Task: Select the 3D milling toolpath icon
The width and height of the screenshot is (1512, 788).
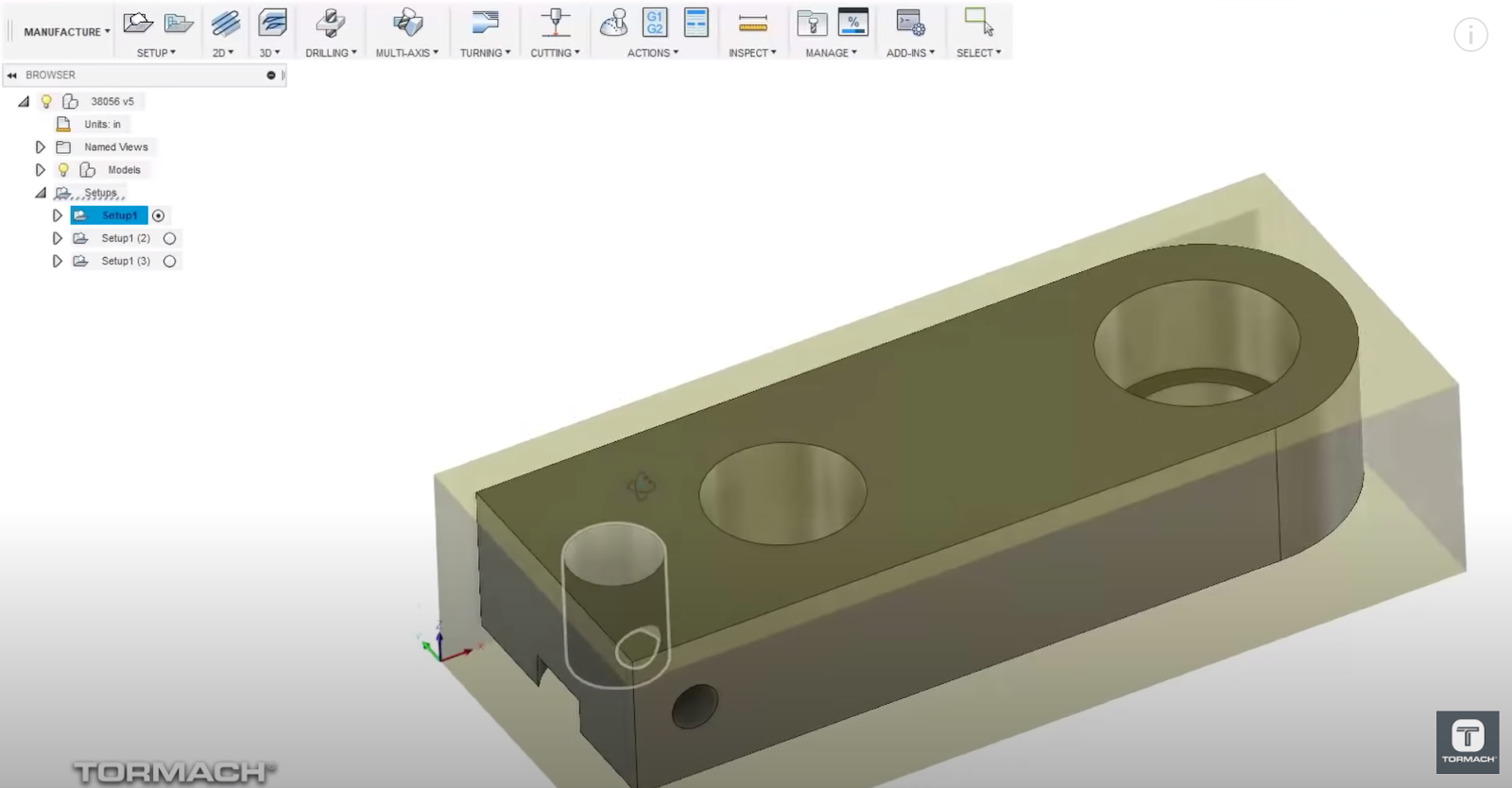Action: pyautogui.click(x=272, y=23)
